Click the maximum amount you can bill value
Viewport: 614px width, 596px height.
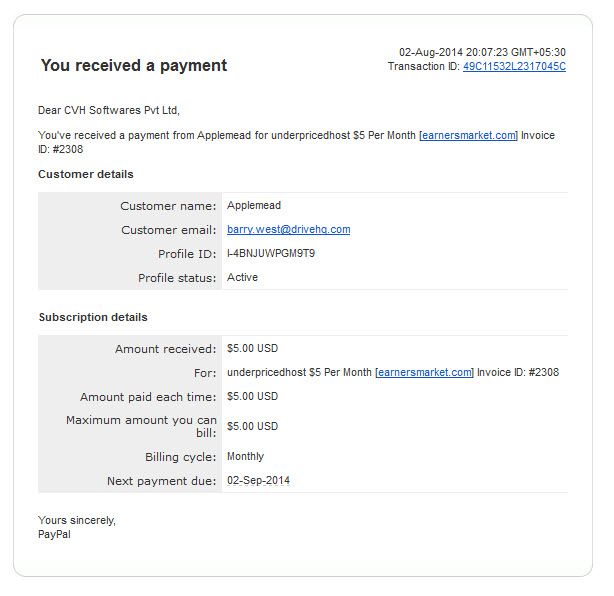coord(253,426)
